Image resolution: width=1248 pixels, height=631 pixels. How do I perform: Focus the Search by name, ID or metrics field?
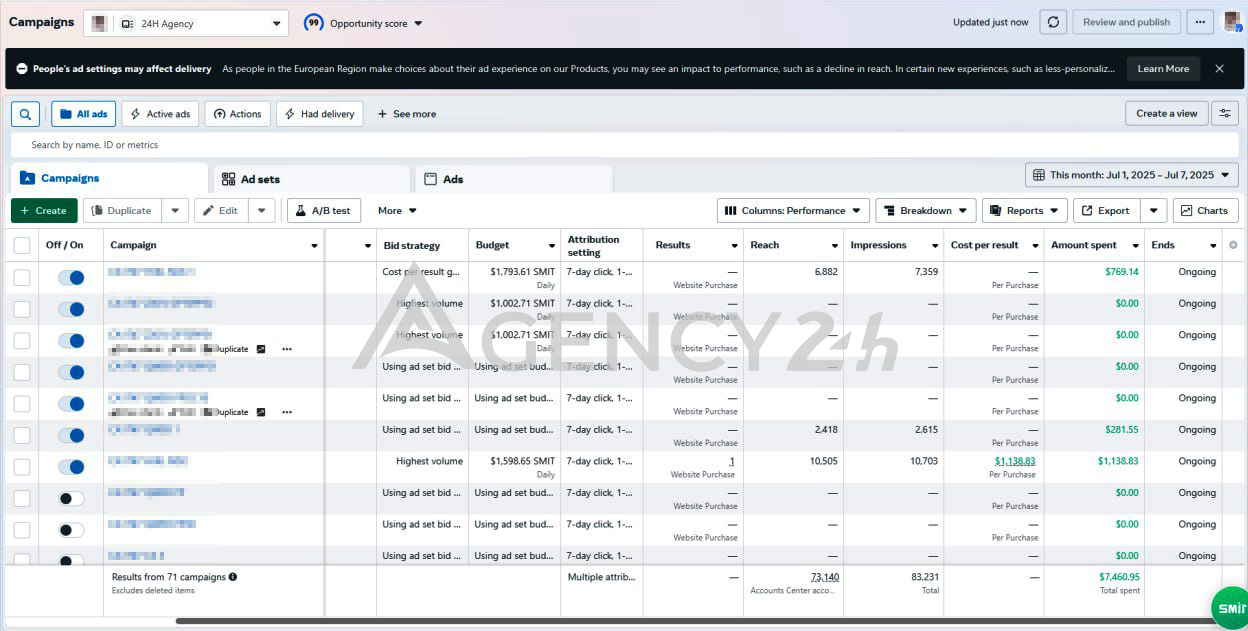coord(624,145)
